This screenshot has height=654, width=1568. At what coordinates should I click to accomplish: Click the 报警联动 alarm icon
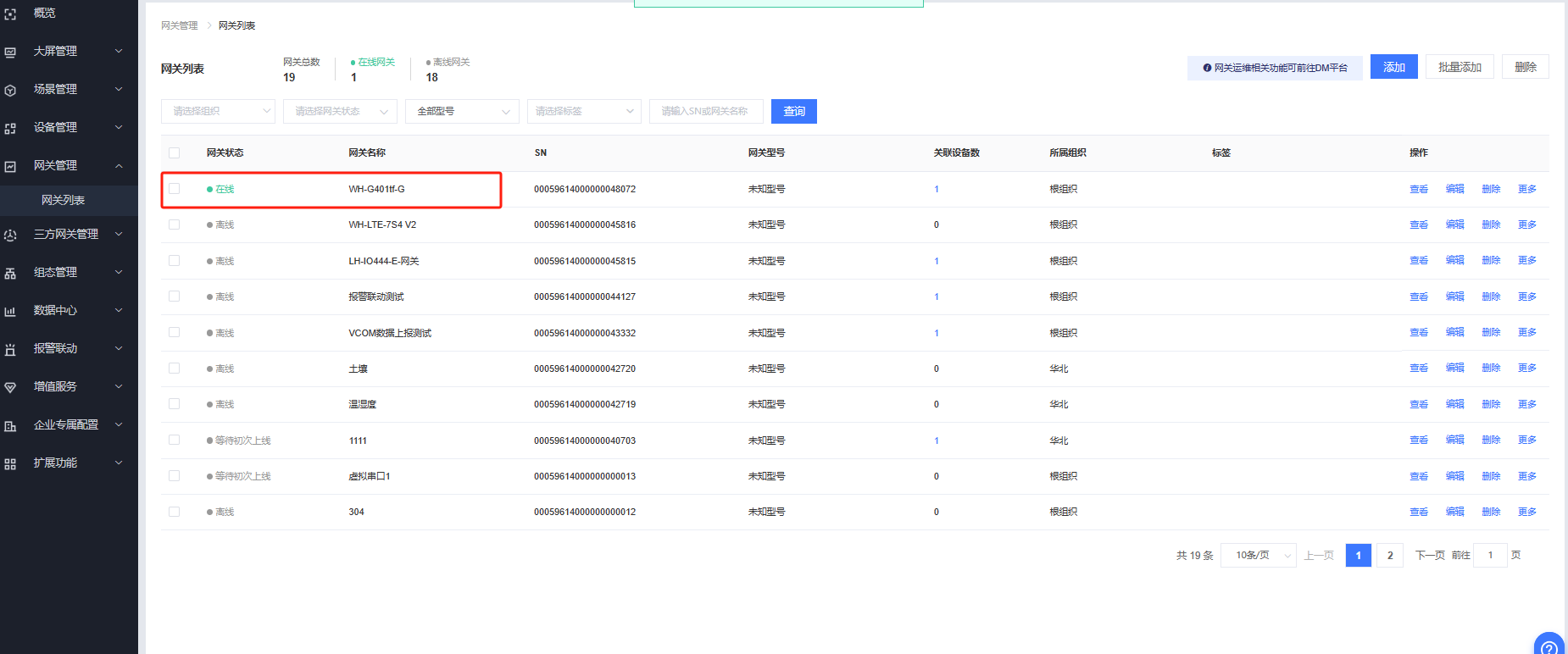(10, 349)
